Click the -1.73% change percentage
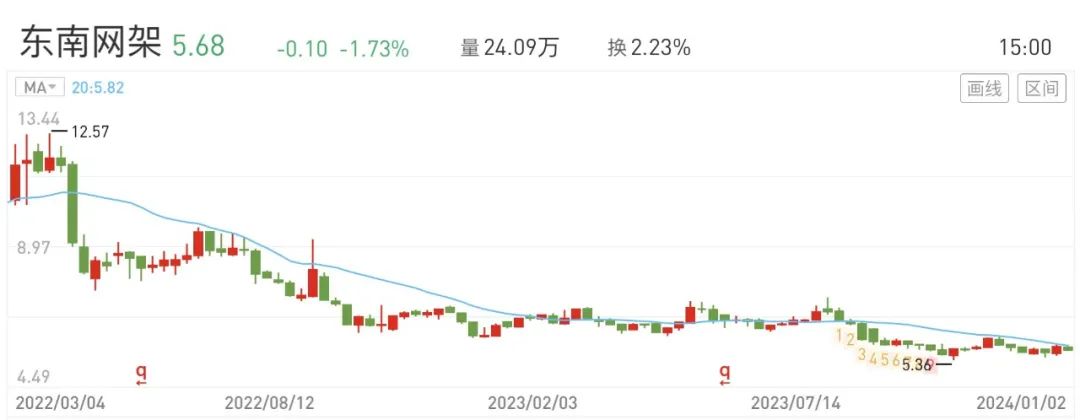Image resolution: width=1080 pixels, height=420 pixels. coord(374,48)
